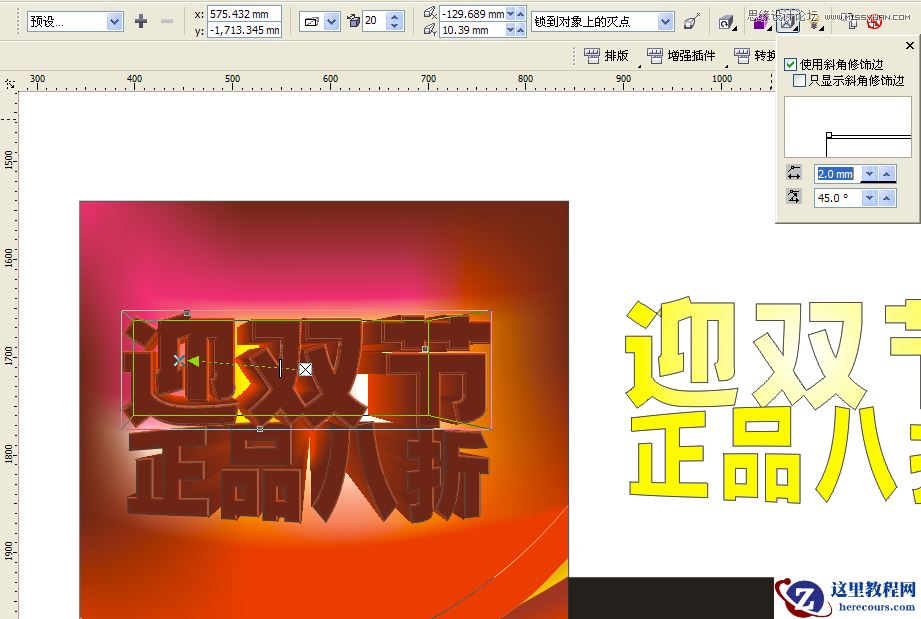This screenshot has height=619, width=921.
Task: Uncheck the use bevel edge checkbox
Action: click(789, 65)
